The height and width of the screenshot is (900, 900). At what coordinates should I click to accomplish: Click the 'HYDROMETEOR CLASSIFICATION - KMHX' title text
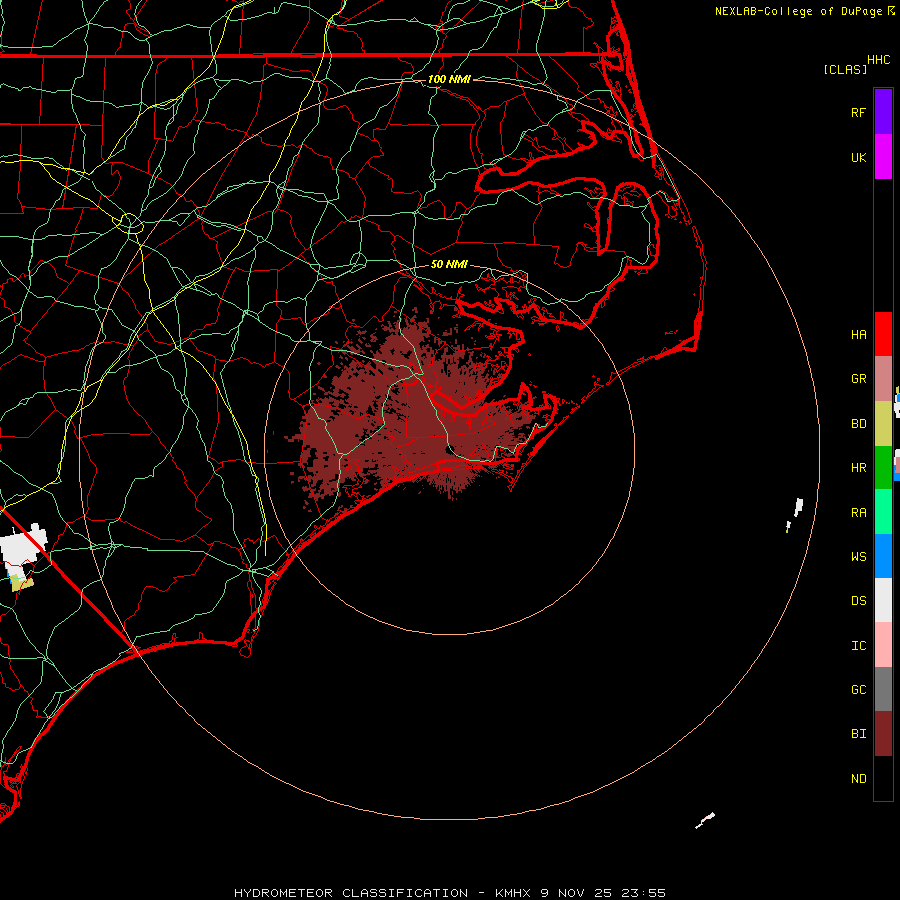point(382,893)
